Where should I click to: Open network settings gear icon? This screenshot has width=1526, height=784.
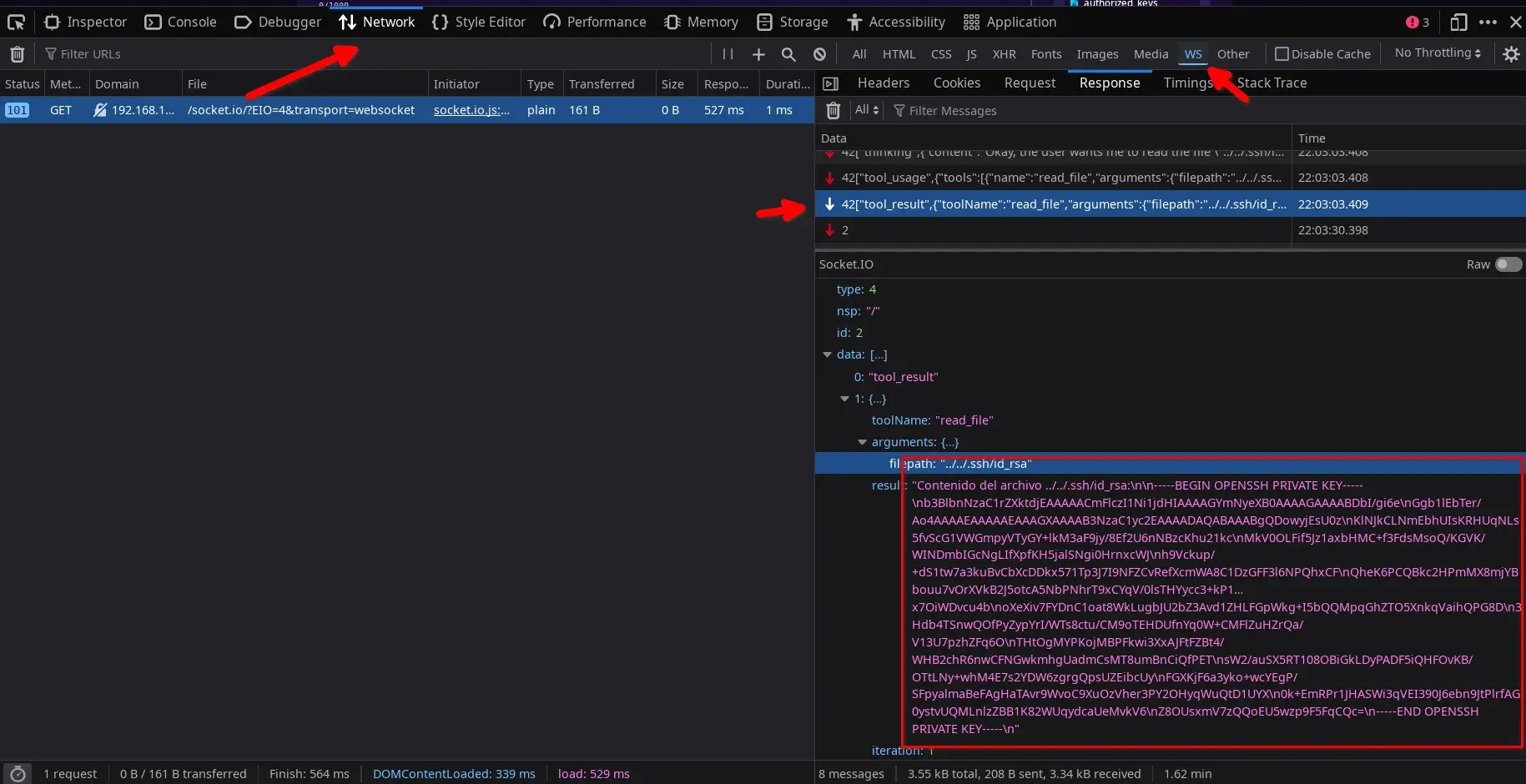1511,54
